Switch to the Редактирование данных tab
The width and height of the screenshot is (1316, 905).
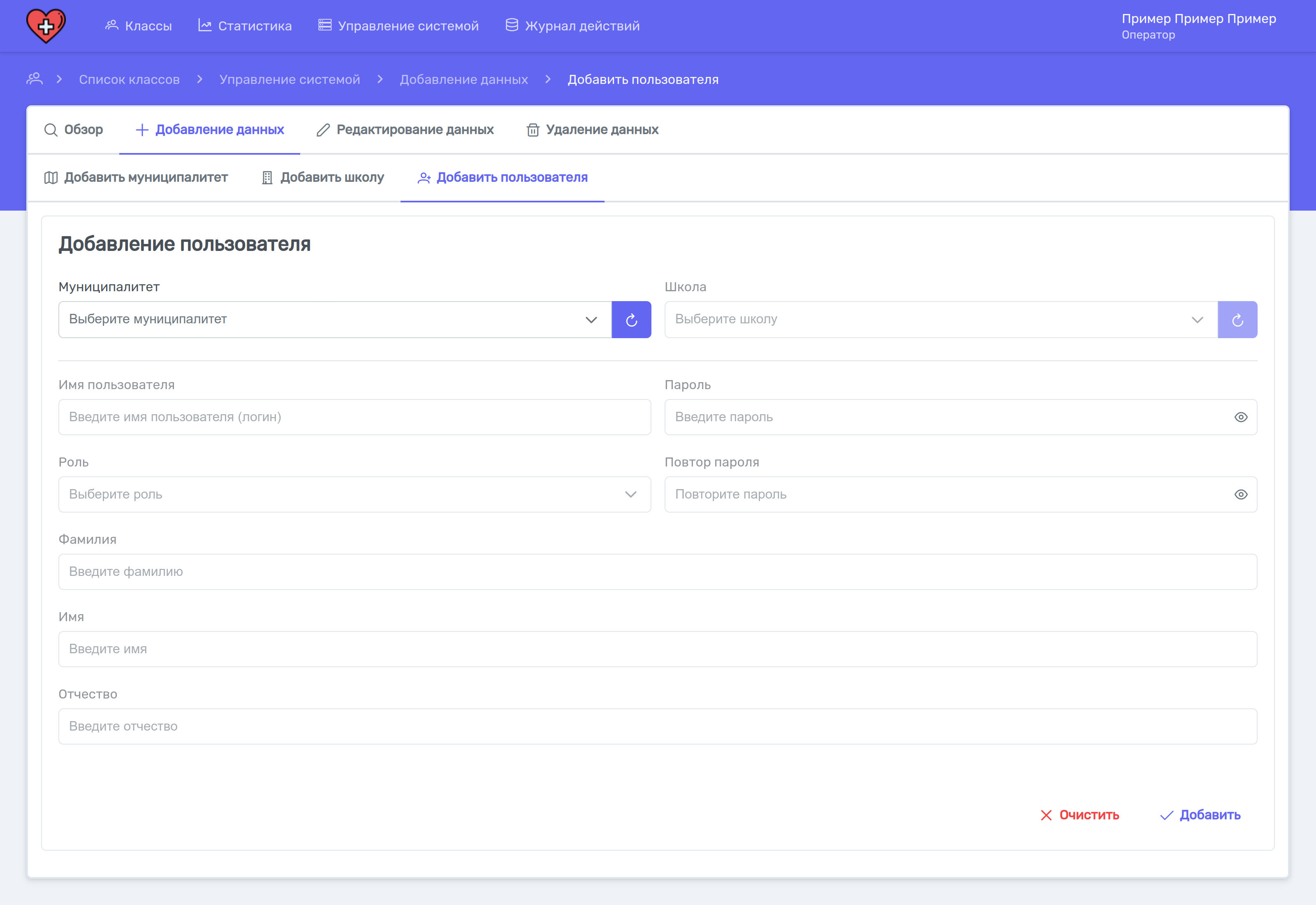[x=405, y=130]
